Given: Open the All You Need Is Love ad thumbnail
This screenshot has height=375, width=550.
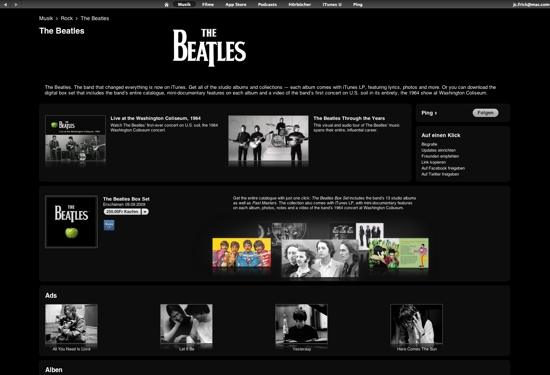Looking at the screenshot, I should [x=71, y=324].
